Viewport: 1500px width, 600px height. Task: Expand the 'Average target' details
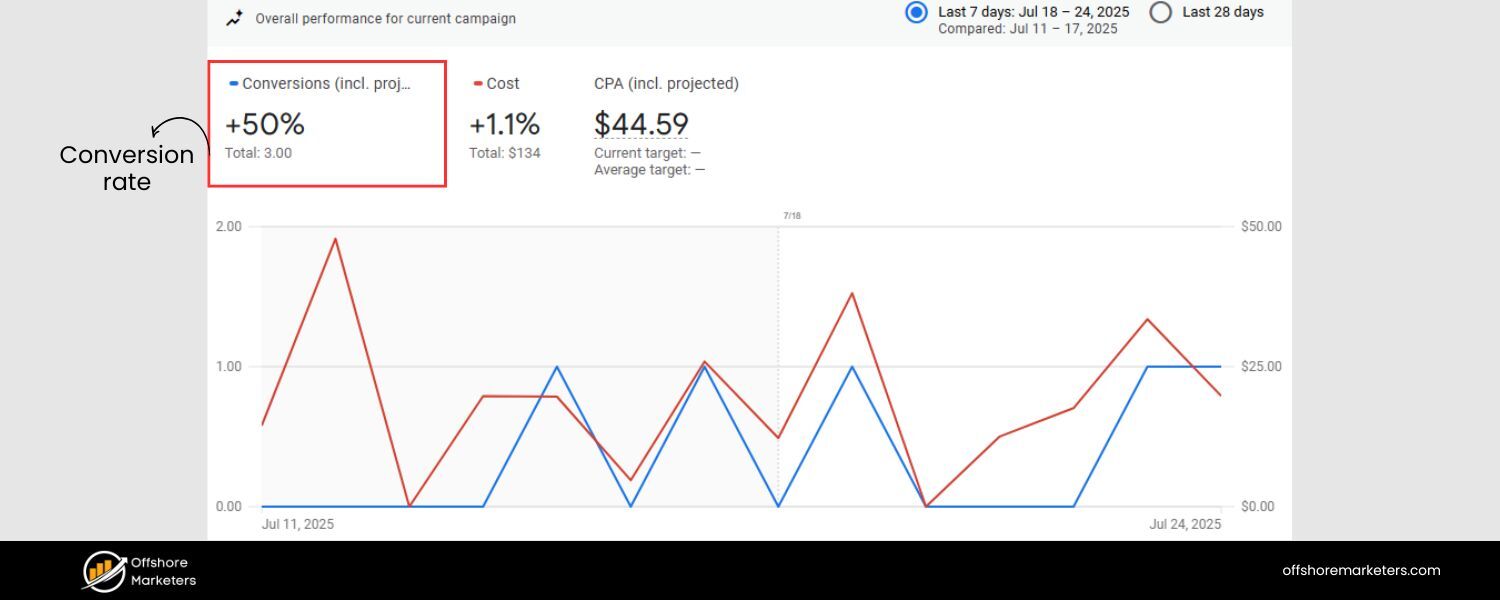click(x=650, y=169)
